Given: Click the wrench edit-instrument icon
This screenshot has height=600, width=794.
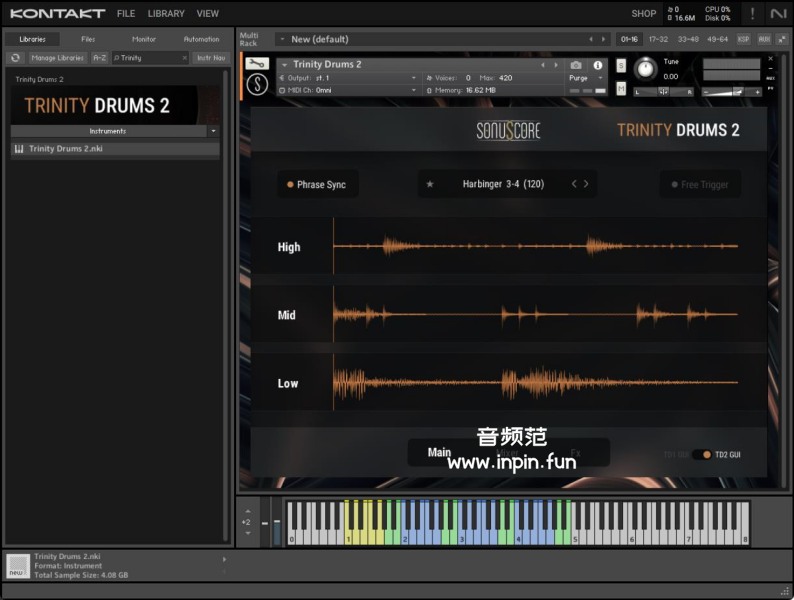Looking at the screenshot, I should pos(257,64).
